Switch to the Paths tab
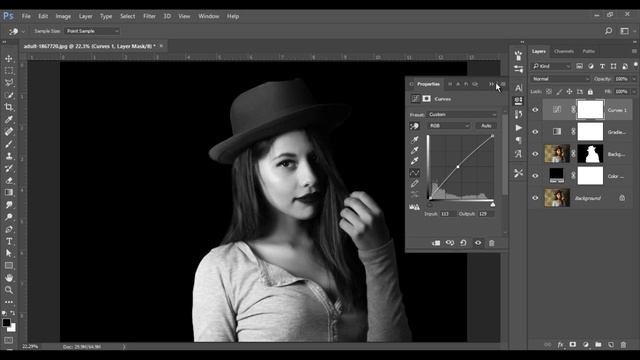 588,51
